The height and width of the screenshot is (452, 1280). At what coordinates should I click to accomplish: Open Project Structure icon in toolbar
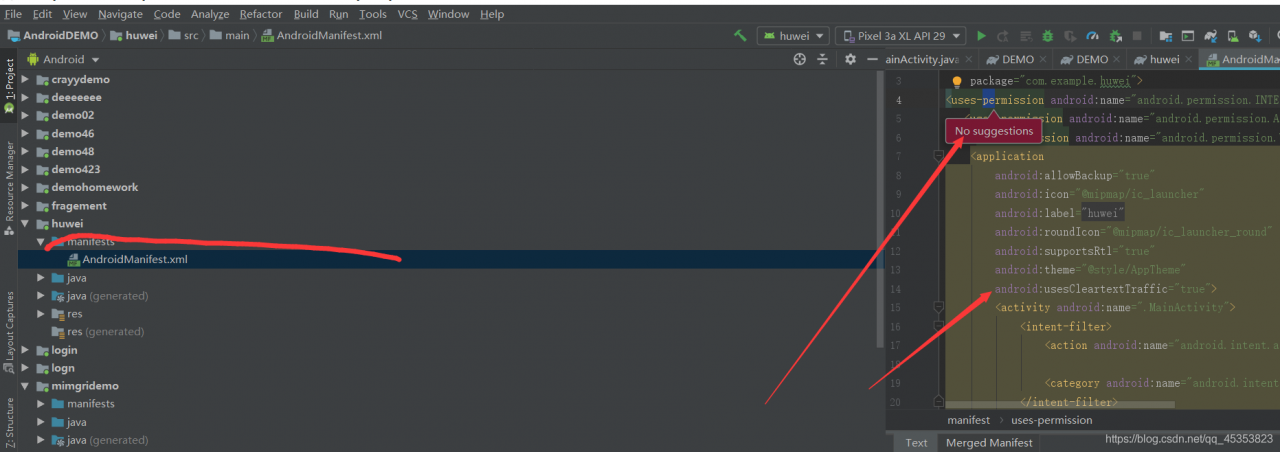click(1165, 36)
